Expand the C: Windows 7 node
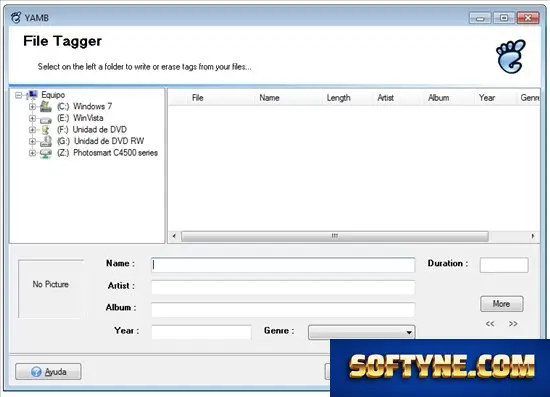The width and height of the screenshot is (550, 397). coord(32,107)
